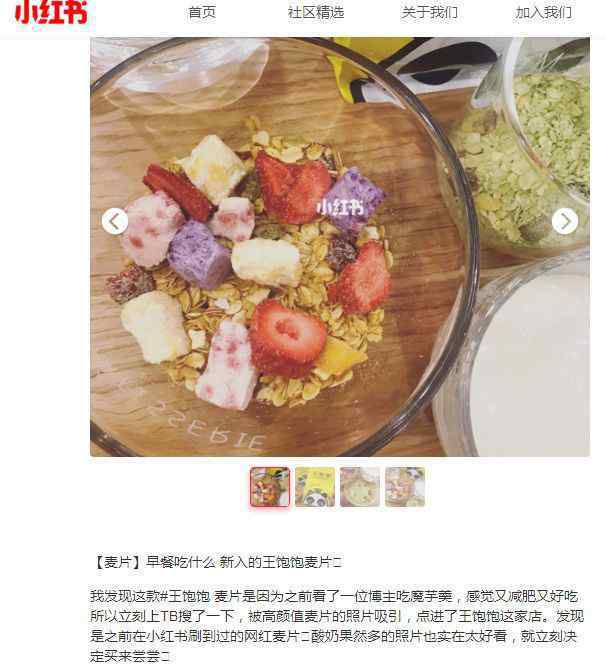Select the first cereal bowl thumbnail
The width and height of the screenshot is (606, 664).
point(270,487)
